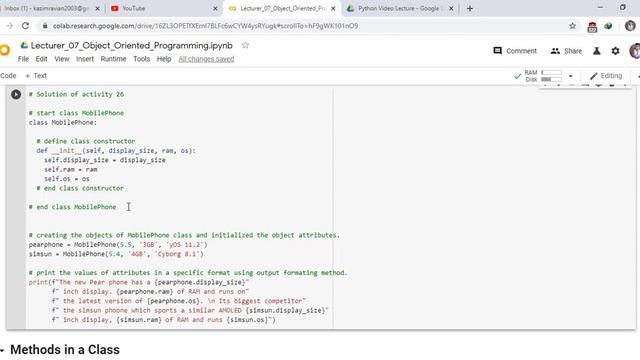
Task: Add a new Text cell
Action: tap(36, 76)
